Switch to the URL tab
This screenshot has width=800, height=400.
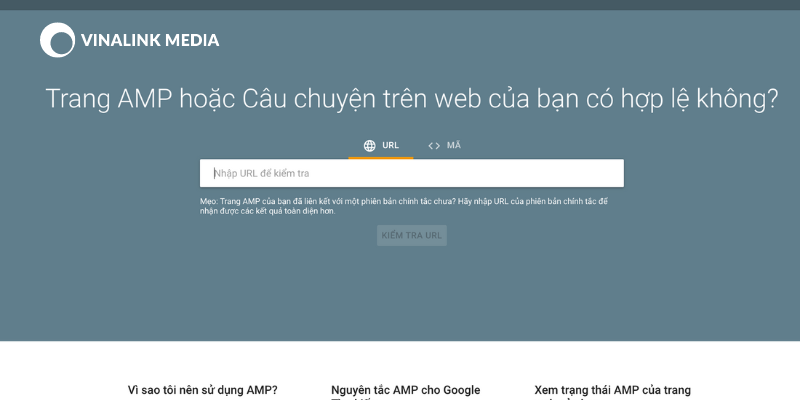click(x=381, y=146)
